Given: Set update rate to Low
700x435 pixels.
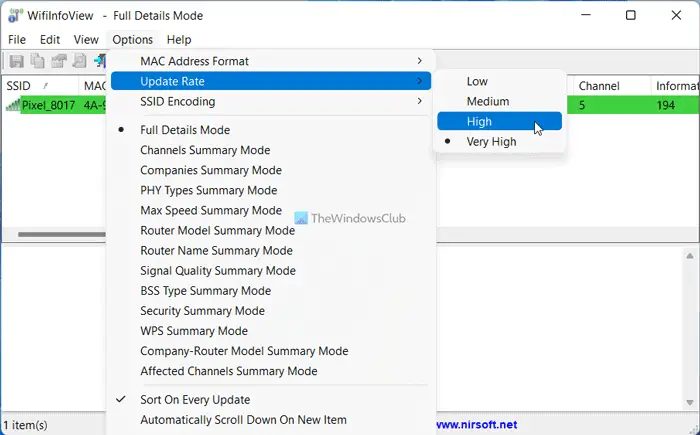Looking at the screenshot, I should click(499, 81).
